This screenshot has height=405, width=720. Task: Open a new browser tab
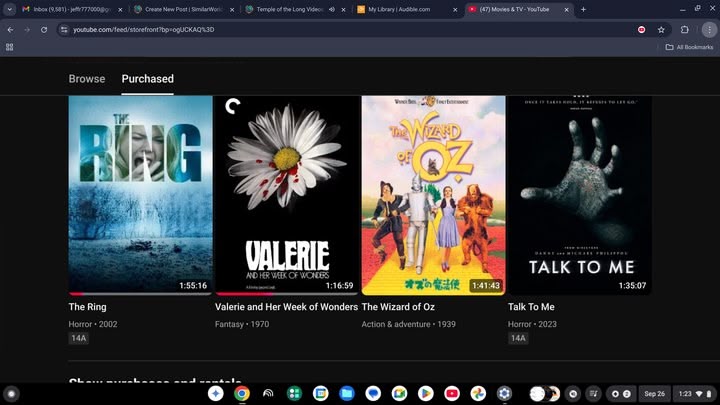click(x=583, y=9)
